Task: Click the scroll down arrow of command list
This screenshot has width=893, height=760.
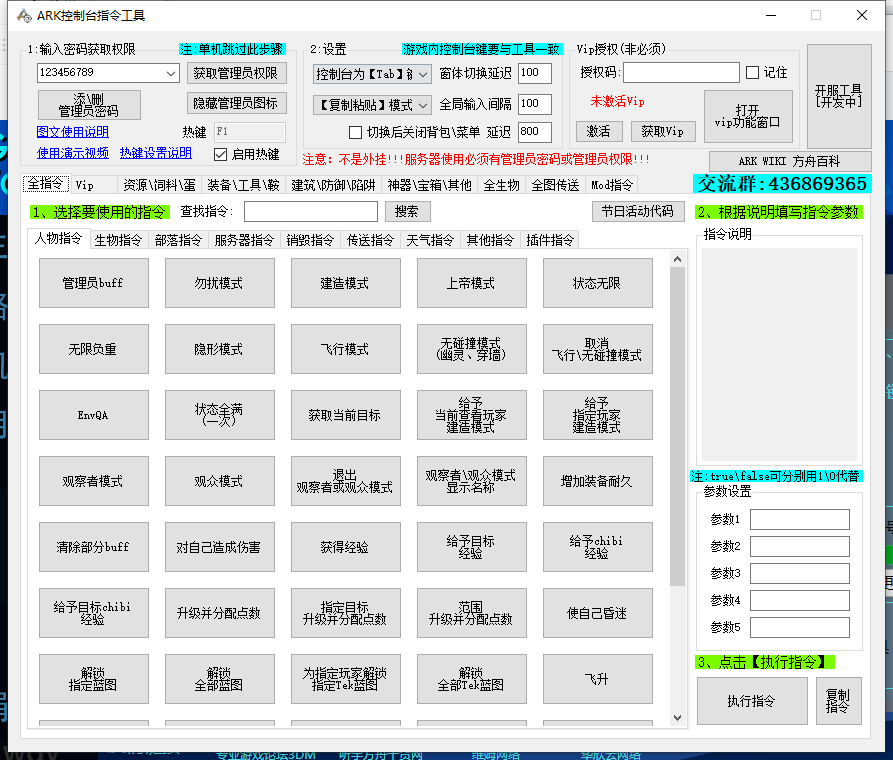Action: coord(677,718)
